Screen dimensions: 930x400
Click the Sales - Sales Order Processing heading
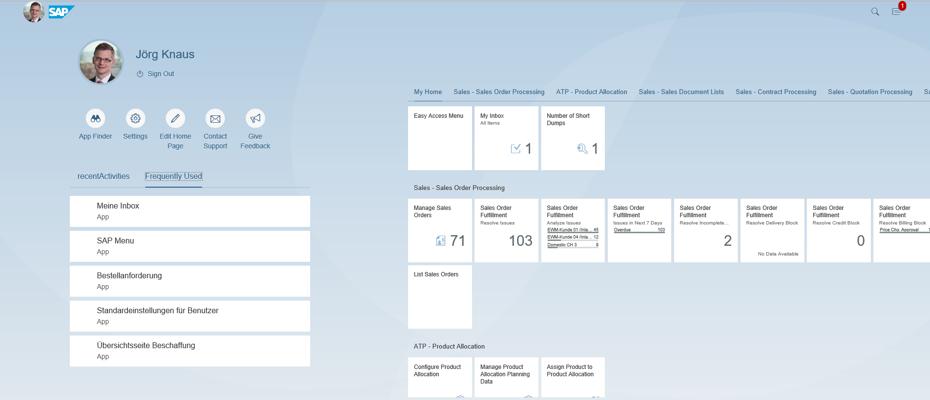(x=459, y=188)
